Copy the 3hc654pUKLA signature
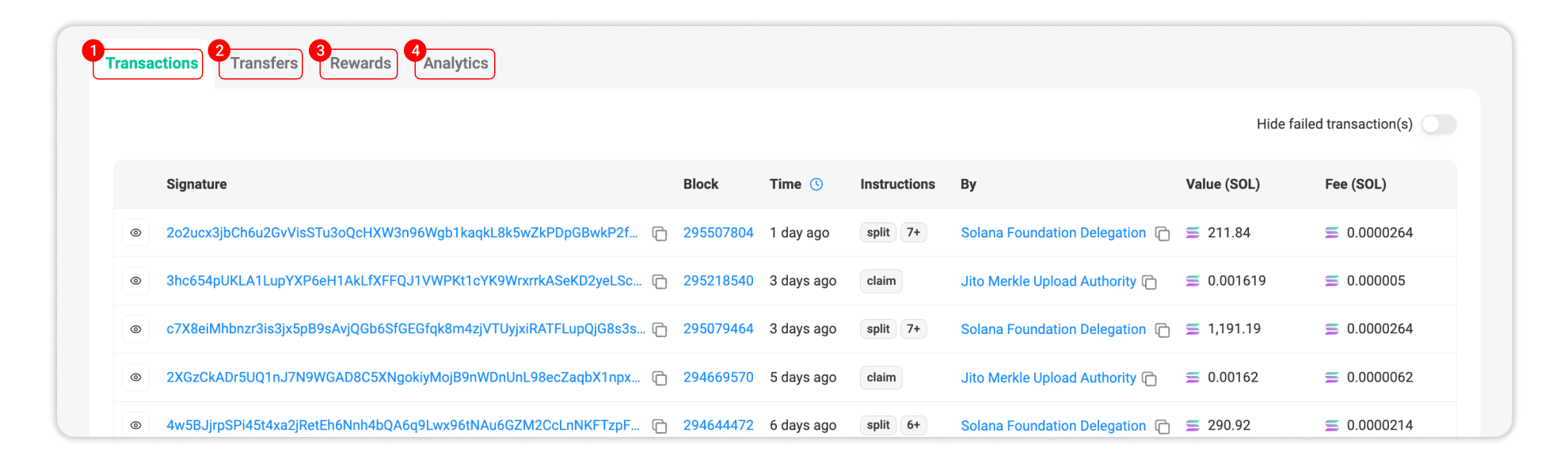The image size is (1568, 463). tap(660, 282)
